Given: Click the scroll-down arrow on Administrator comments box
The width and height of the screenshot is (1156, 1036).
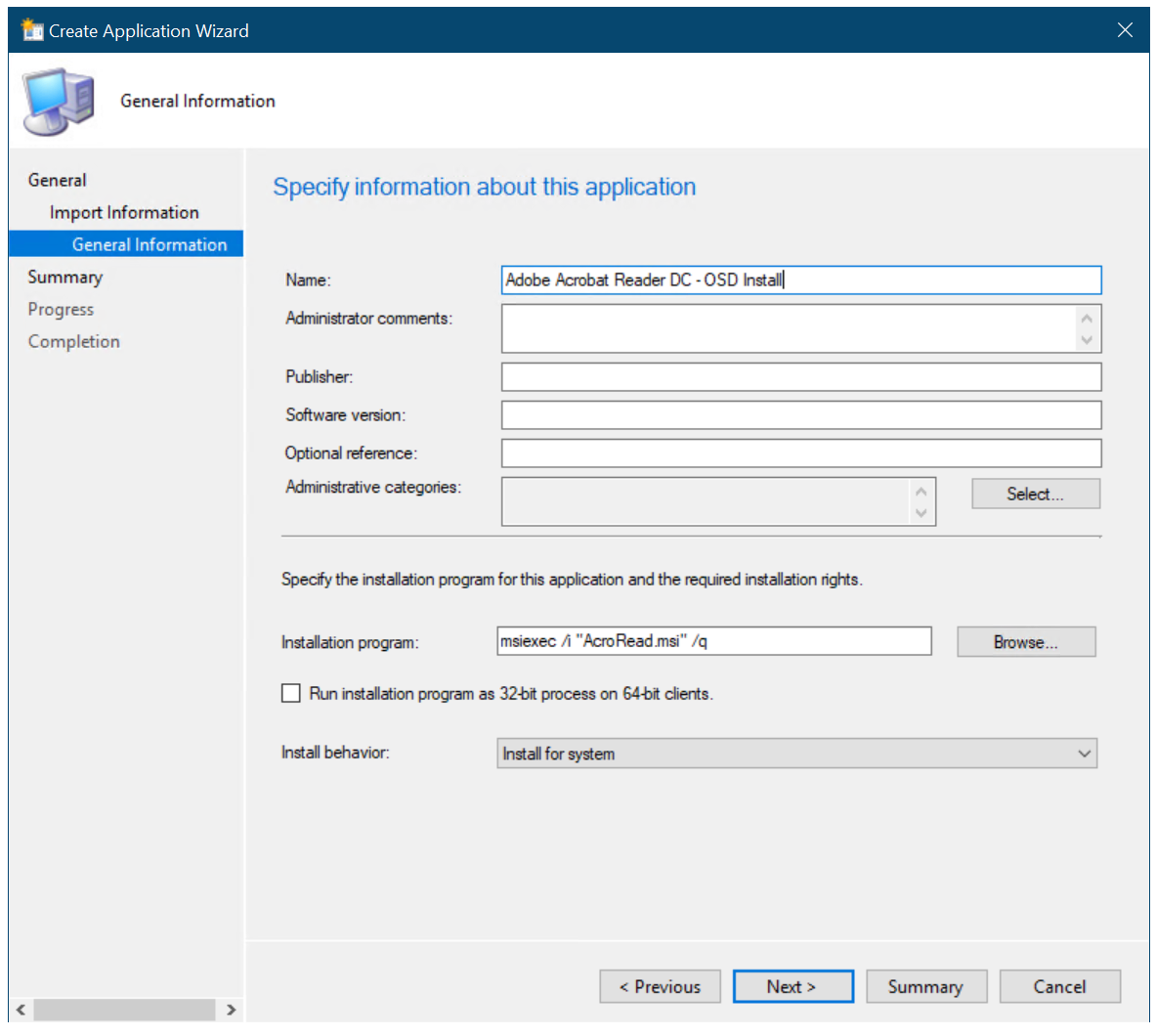Looking at the screenshot, I should 1087,341.
